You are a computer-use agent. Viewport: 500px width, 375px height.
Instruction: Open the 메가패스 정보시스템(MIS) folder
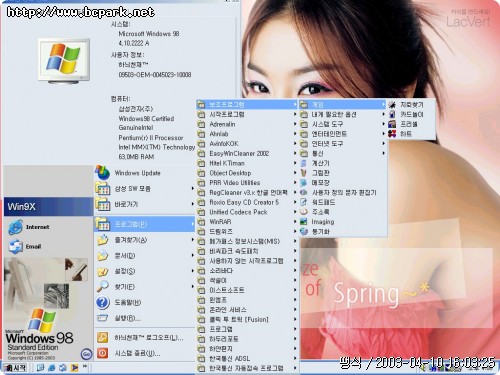[x=247, y=241]
